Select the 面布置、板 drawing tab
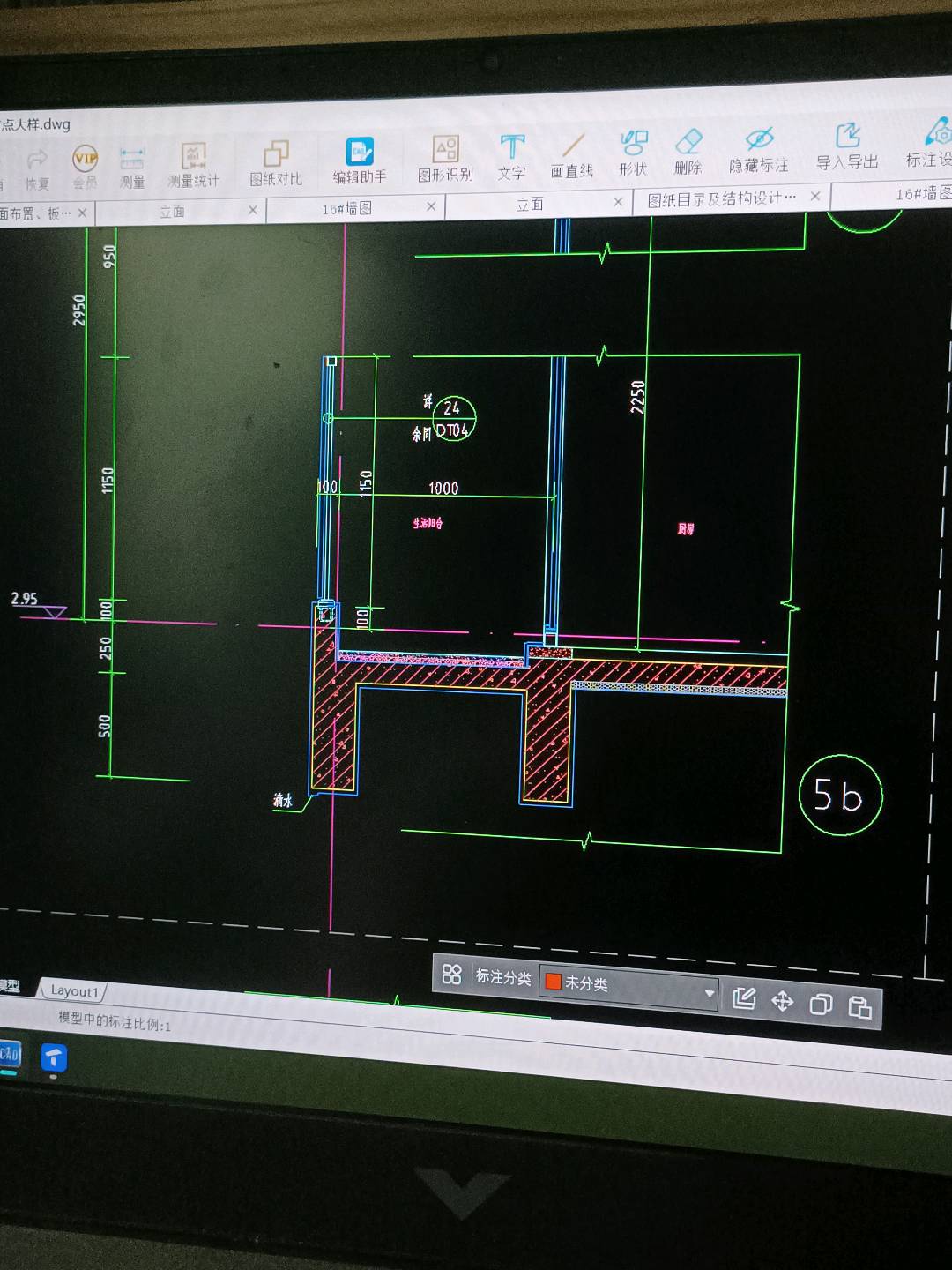 (x=35, y=213)
